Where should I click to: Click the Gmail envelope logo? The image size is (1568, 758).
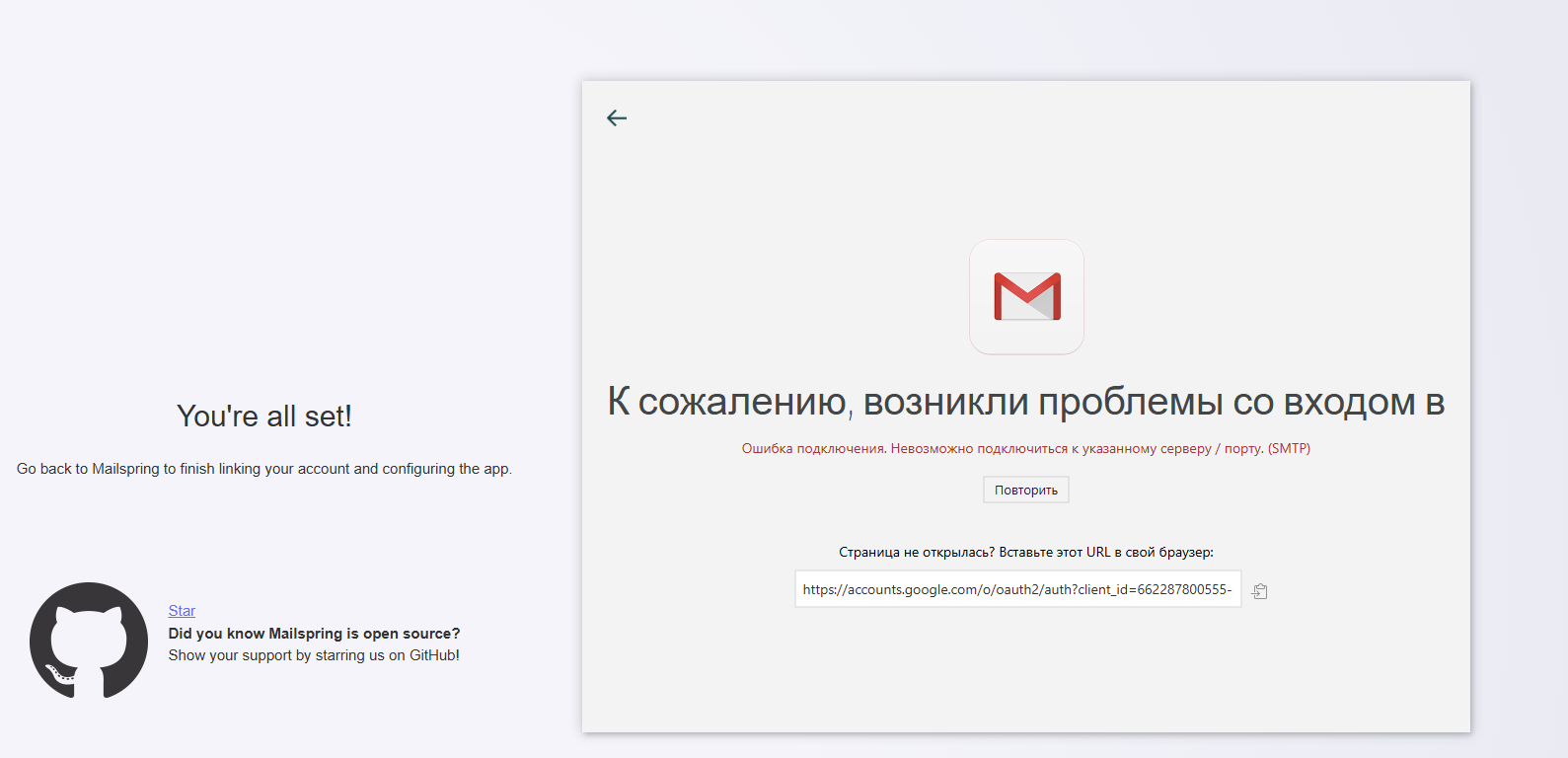[1026, 297]
